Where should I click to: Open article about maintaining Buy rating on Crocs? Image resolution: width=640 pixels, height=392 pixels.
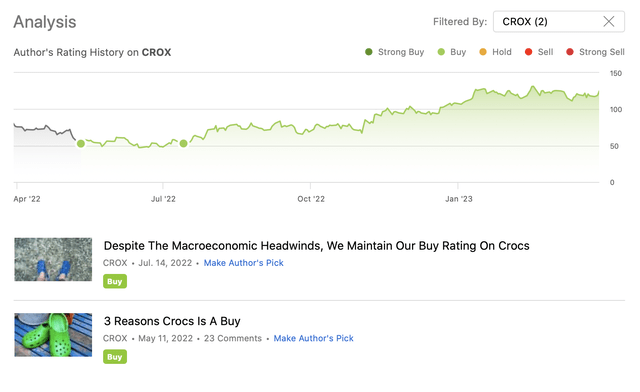click(x=316, y=246)
